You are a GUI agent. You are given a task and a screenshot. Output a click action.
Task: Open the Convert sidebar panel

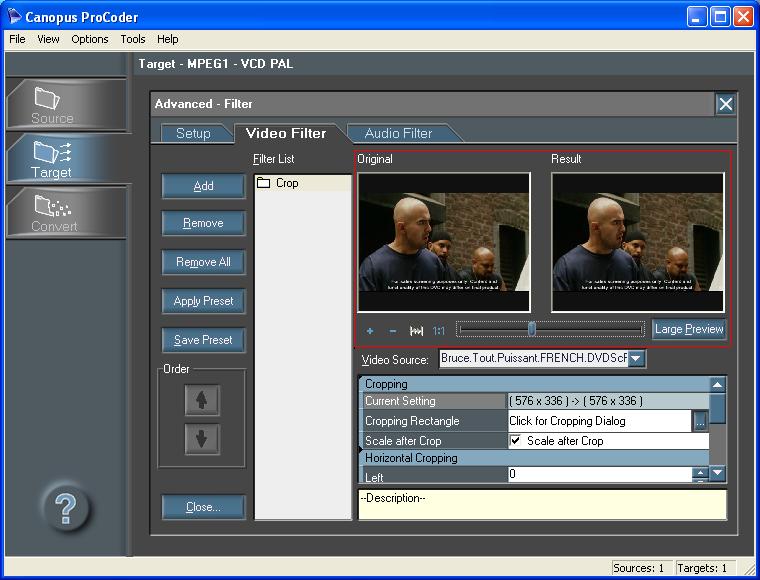pyautogui.click(x=65, y=212)
